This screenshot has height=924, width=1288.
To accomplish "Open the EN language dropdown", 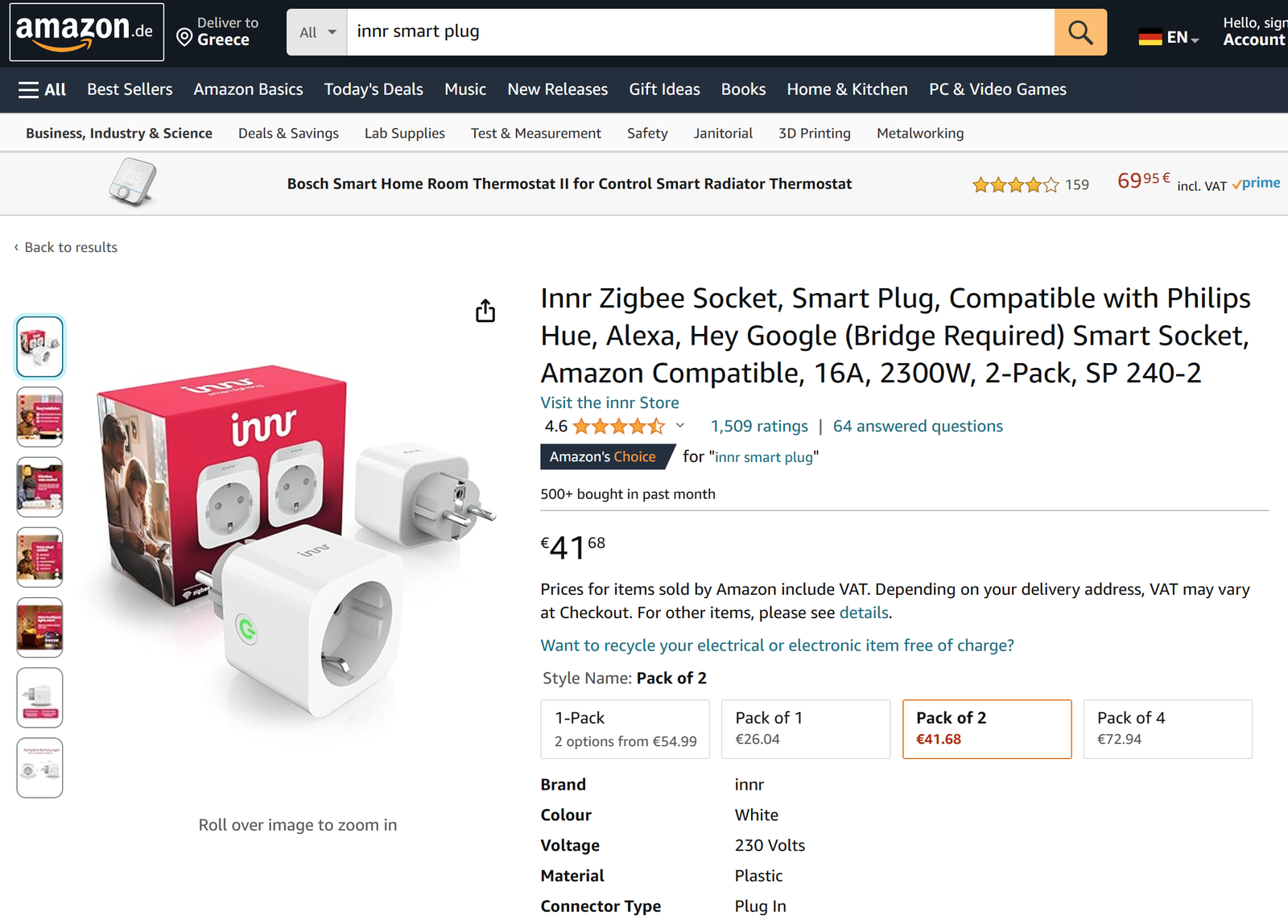I will pos(1182,37).
